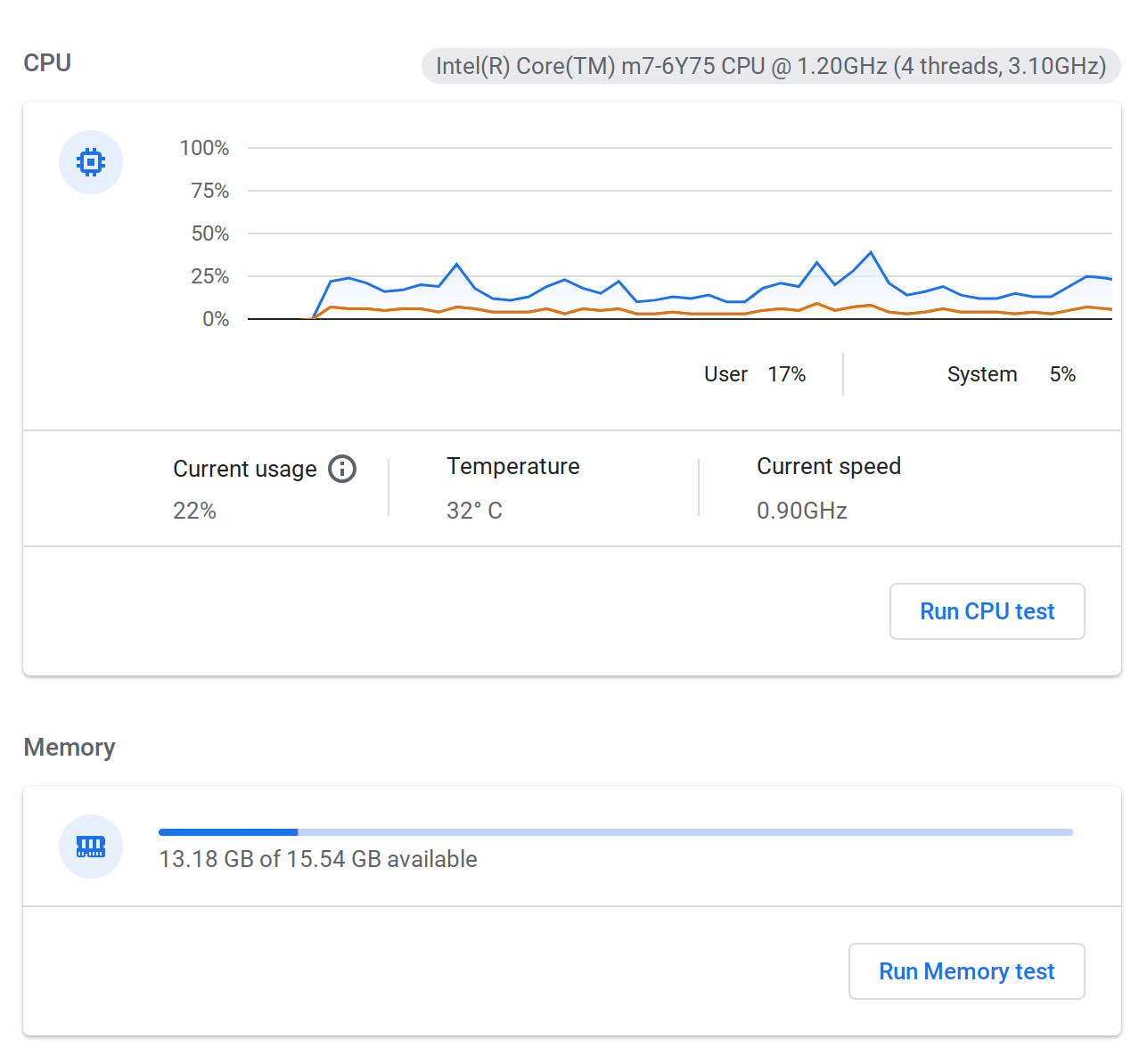Click the 75% axis label on chart

coord(209,191)
